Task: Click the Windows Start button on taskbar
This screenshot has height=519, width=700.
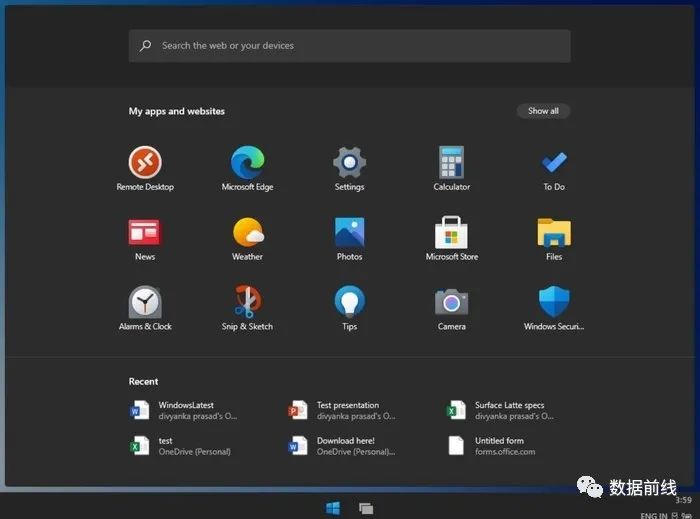Action: 333,508
